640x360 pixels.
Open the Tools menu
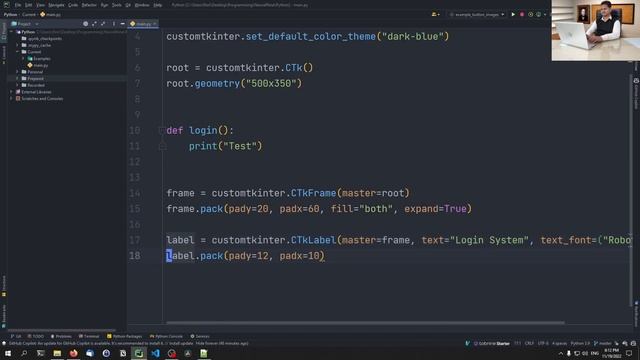tap(117, 5)
